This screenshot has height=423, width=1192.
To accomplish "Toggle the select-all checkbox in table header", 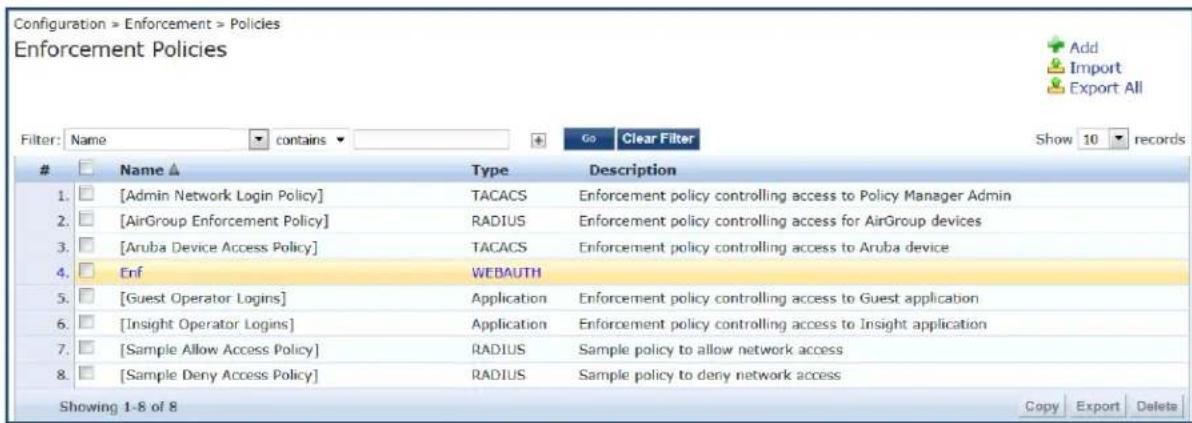I will [87, 169].
